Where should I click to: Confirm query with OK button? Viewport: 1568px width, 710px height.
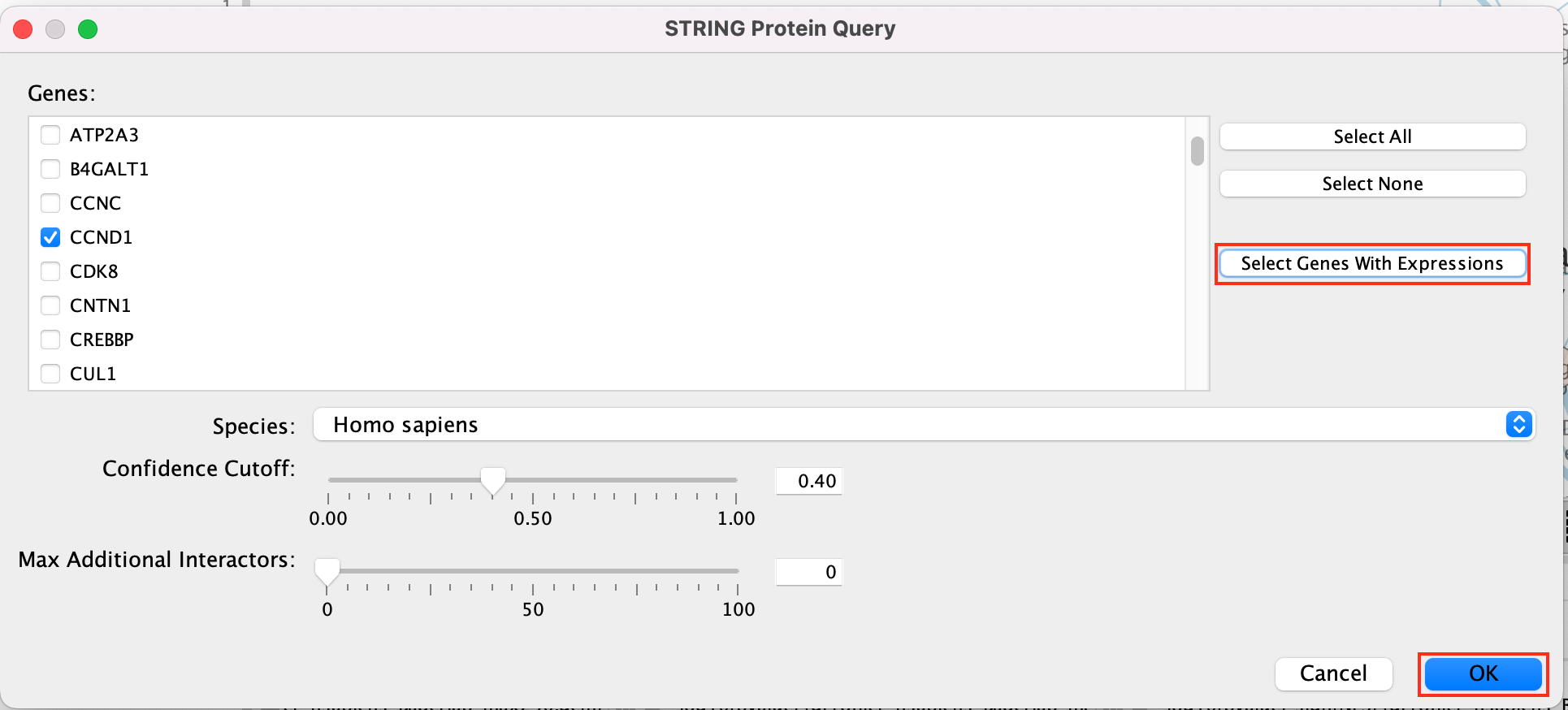tap(1483, 673)
